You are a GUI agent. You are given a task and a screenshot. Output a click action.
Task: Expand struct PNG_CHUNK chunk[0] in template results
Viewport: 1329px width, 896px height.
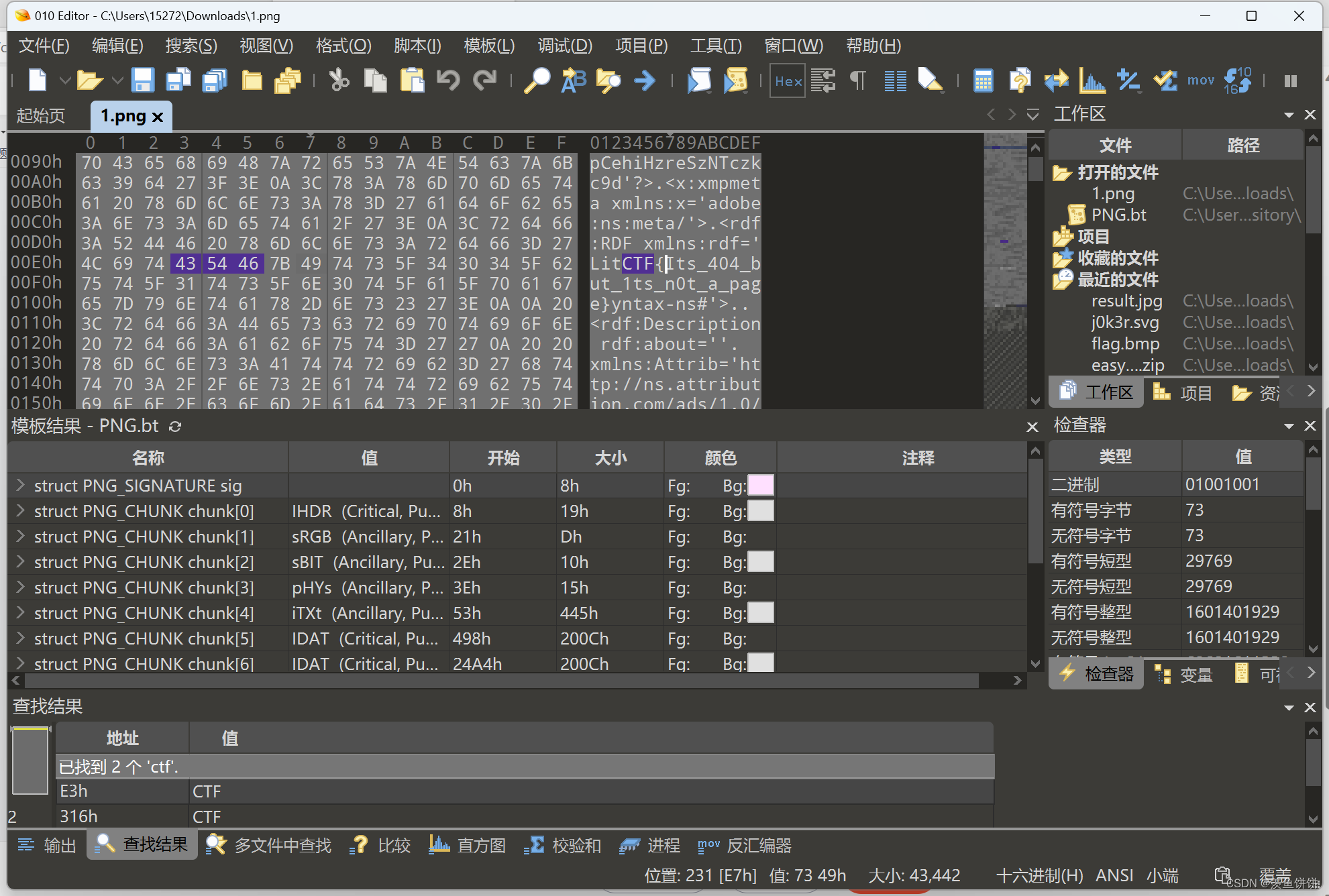(x=19, y=511)
